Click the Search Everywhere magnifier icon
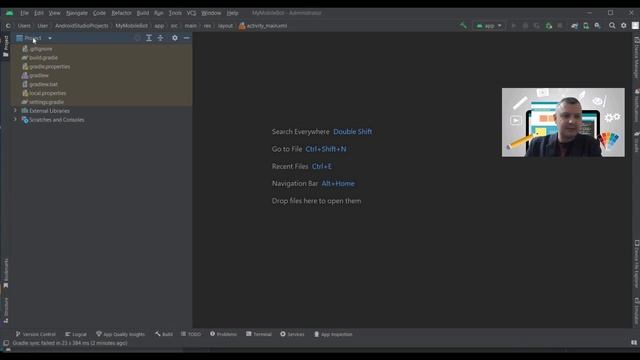Image resolution: width=640 pixels, height=360 pixels. pos(612,25)
